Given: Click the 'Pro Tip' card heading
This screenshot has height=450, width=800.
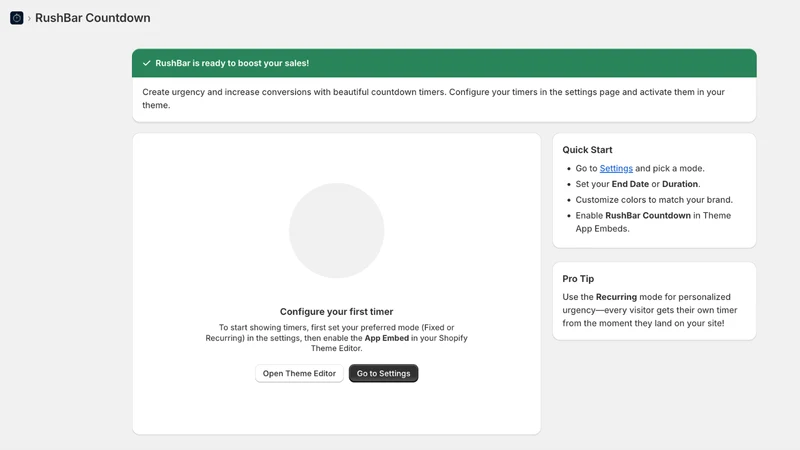Looking at the screenshot, I should (578, 279).
